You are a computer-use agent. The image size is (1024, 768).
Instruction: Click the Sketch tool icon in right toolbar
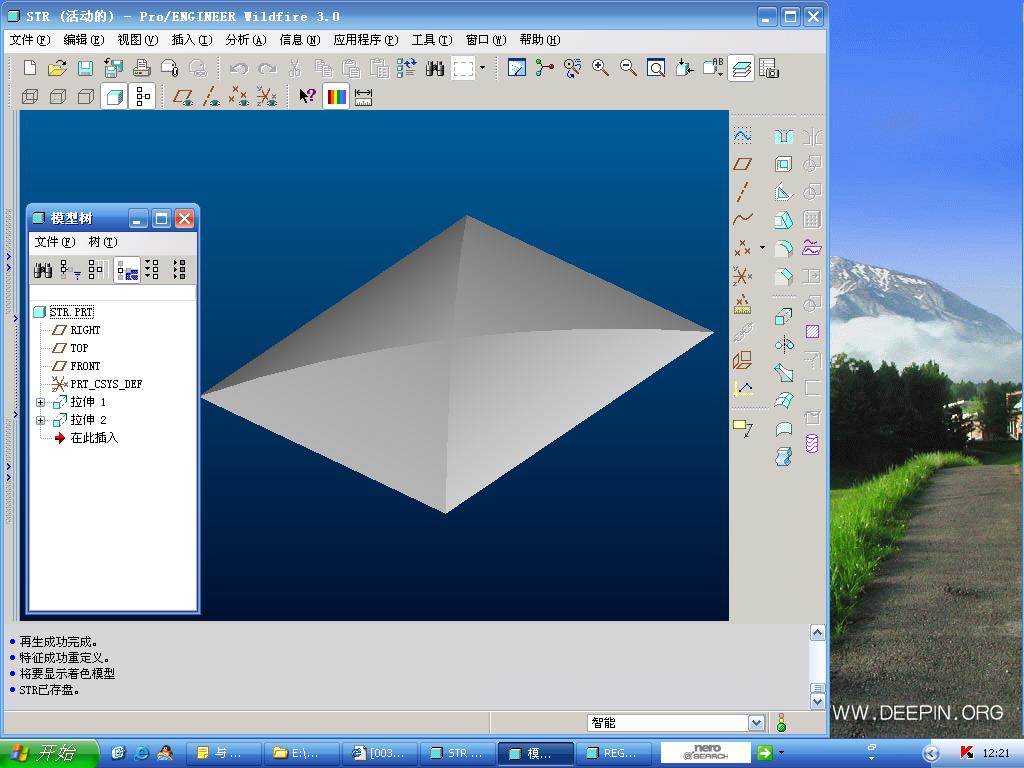pos(743,136)
